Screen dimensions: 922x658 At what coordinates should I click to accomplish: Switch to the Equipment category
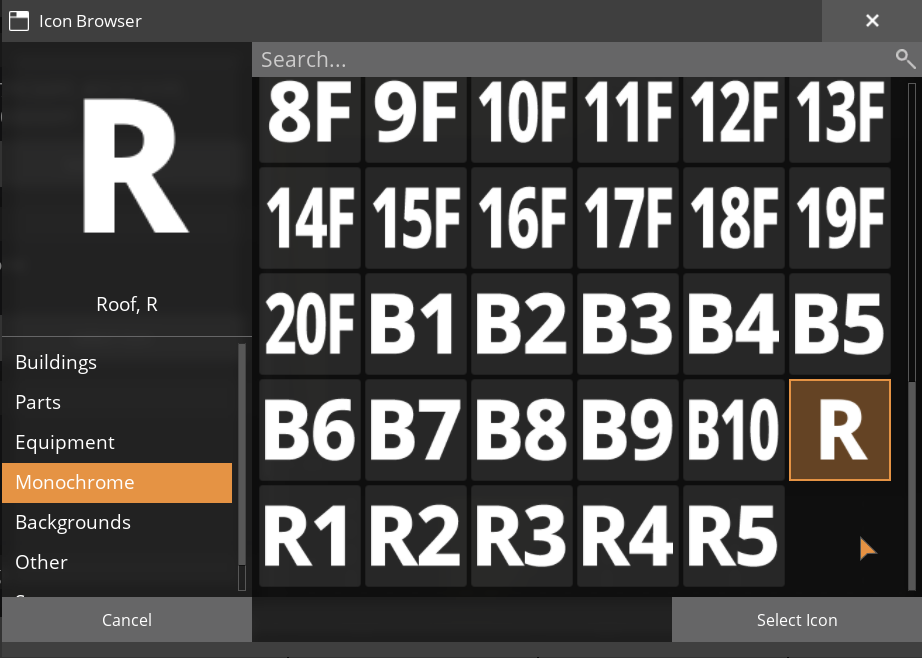[117, 442]
